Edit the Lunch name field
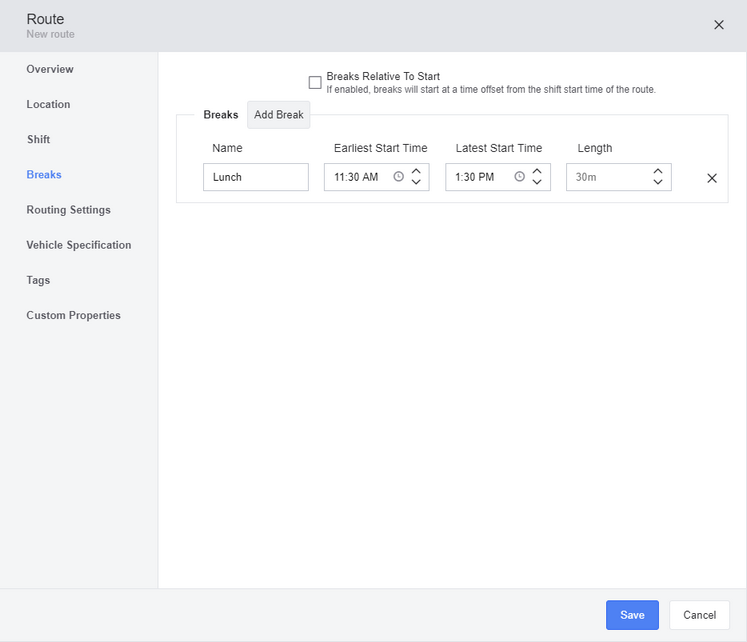 click(x=256, y=177)
